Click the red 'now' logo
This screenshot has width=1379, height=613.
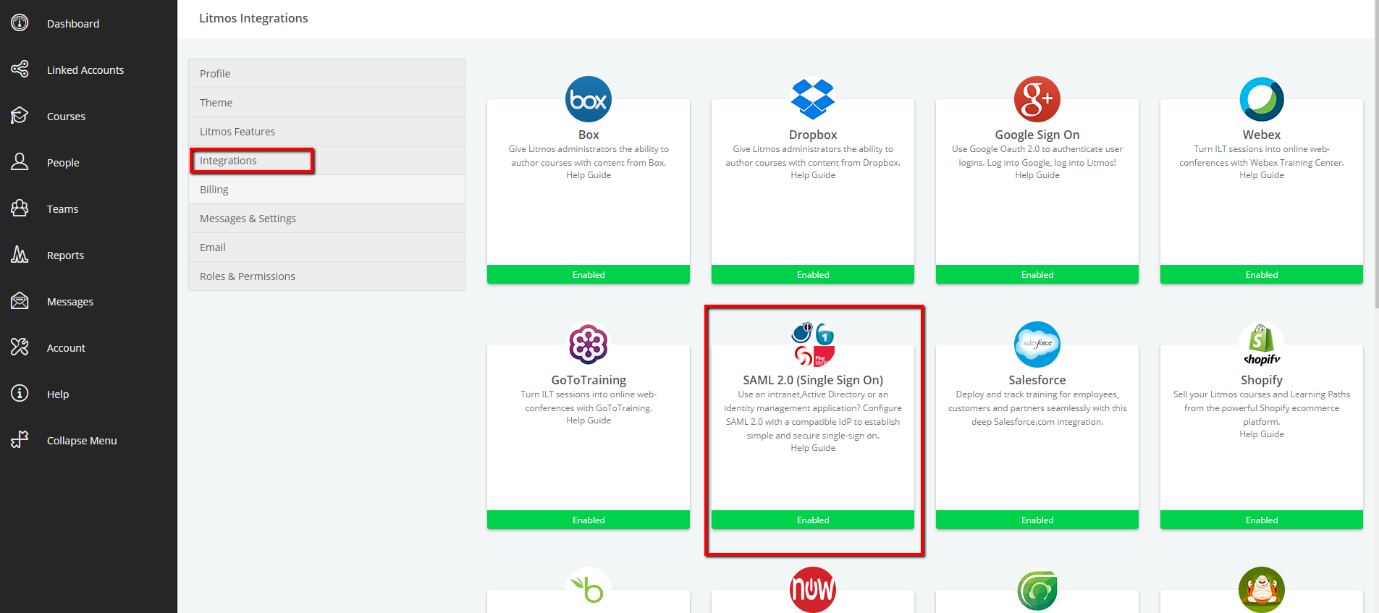[813, 590]
